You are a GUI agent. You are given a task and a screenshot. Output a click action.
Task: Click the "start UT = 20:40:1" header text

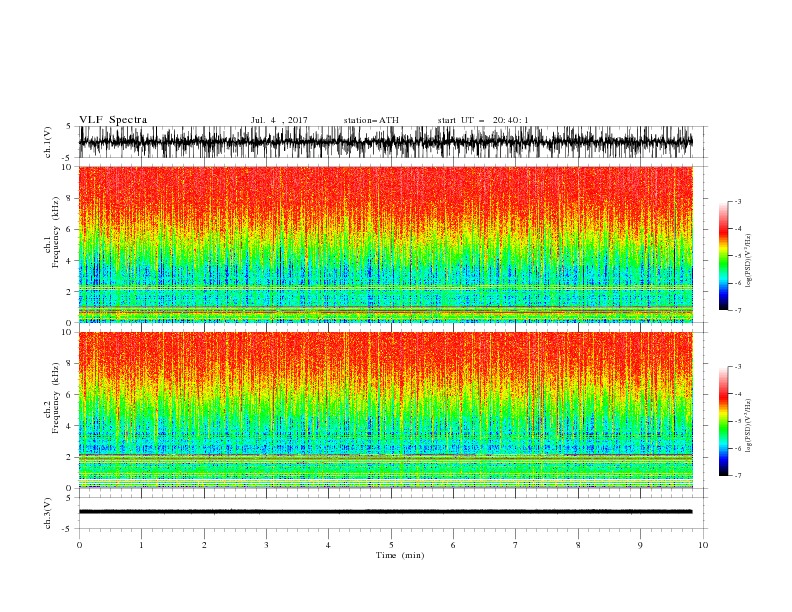point(483,120)
